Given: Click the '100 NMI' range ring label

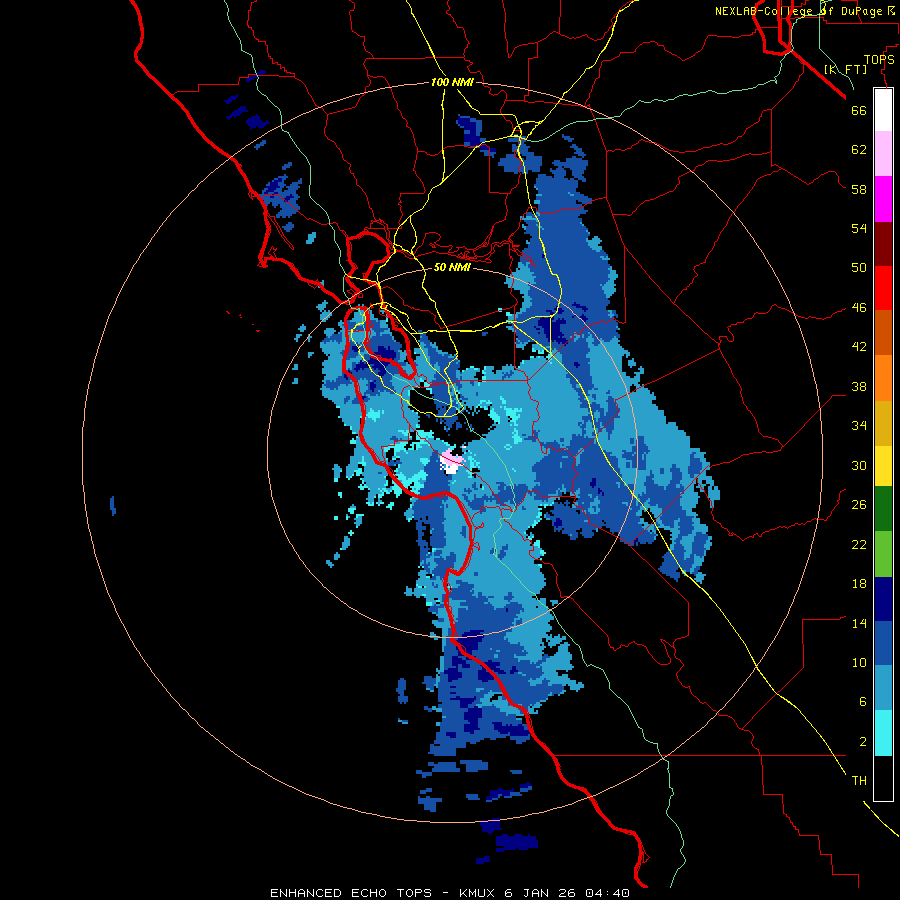Looking at the screenshot, I should click(x=452, y=82).
